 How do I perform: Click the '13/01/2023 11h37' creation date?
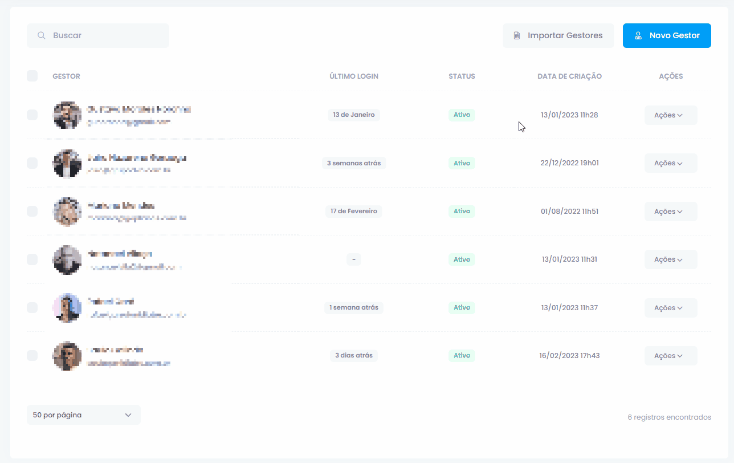click(569, 308)
